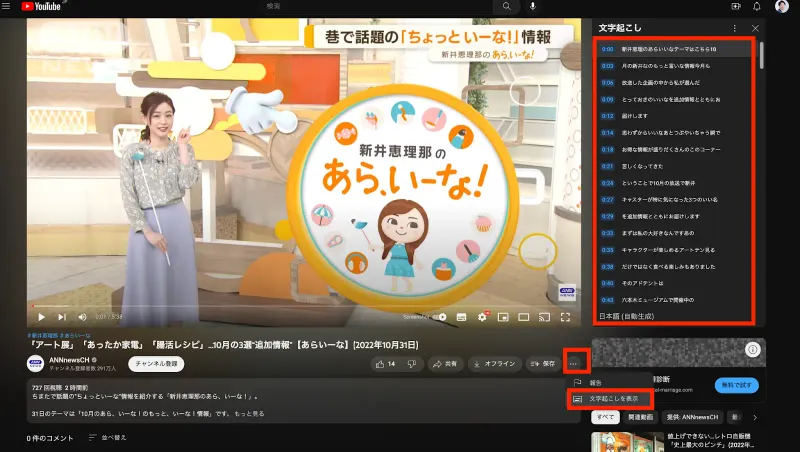Open the ANNnewsCH channel avatar
This screenshot has height=452, width=800.
click(35, 364)
